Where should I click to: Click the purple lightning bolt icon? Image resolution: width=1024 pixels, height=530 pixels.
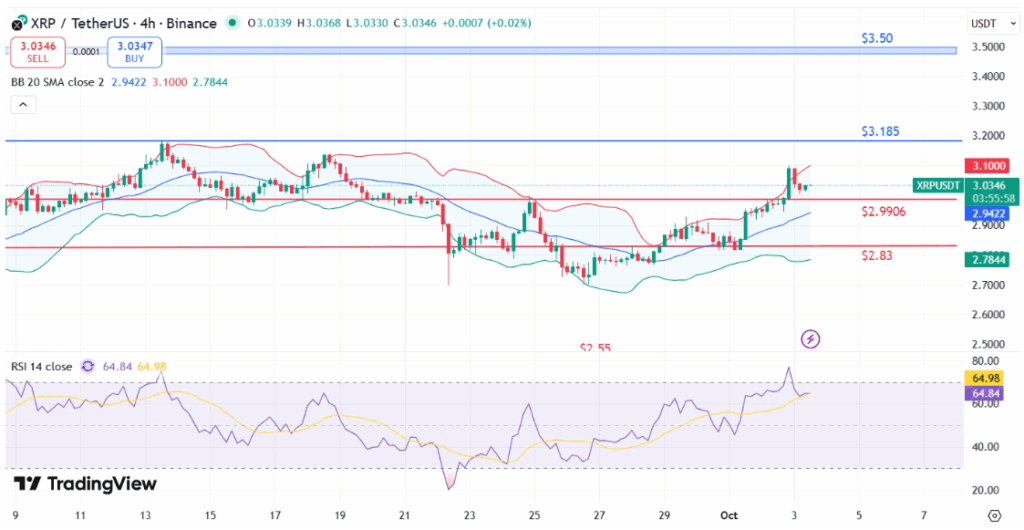pyautogui.click(x=811, y=339)
